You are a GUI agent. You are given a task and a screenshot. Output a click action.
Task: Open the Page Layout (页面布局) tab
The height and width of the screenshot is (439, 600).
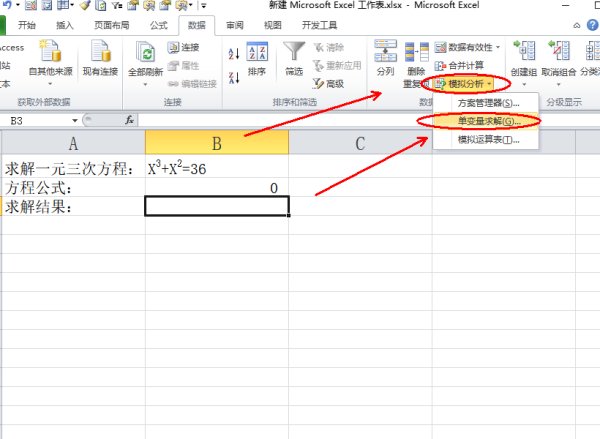click(112, 25)
